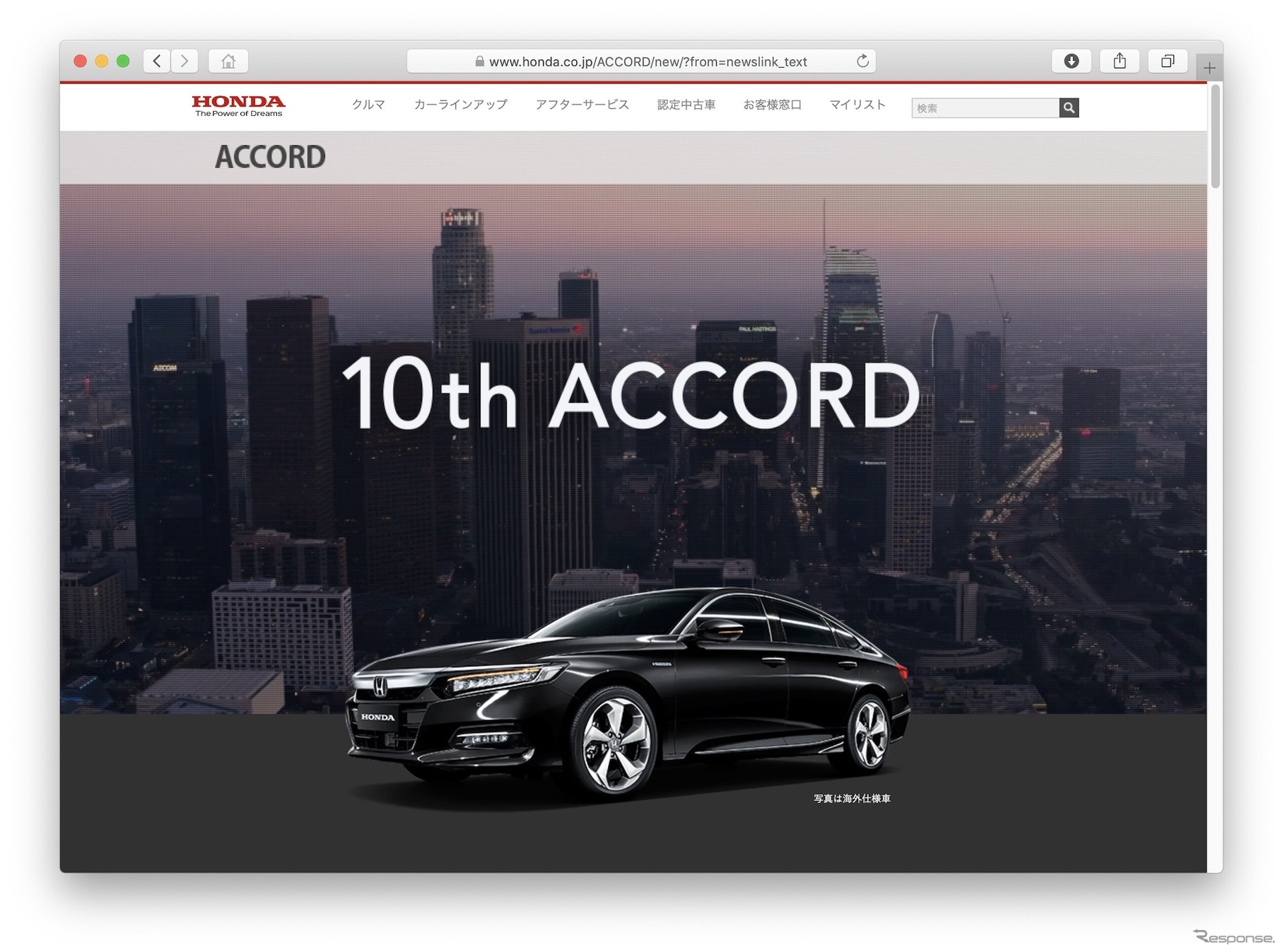Click the page vertical scrollbar thumb
This screenshot has height=952, width=1283.
[x=1215, y=136]
